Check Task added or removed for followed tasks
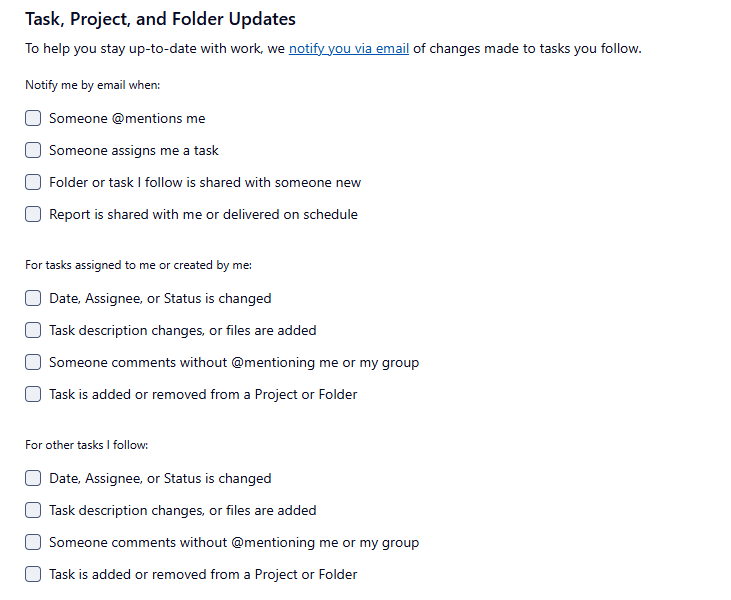Screen dimensions: 731x600 (33, 574)
